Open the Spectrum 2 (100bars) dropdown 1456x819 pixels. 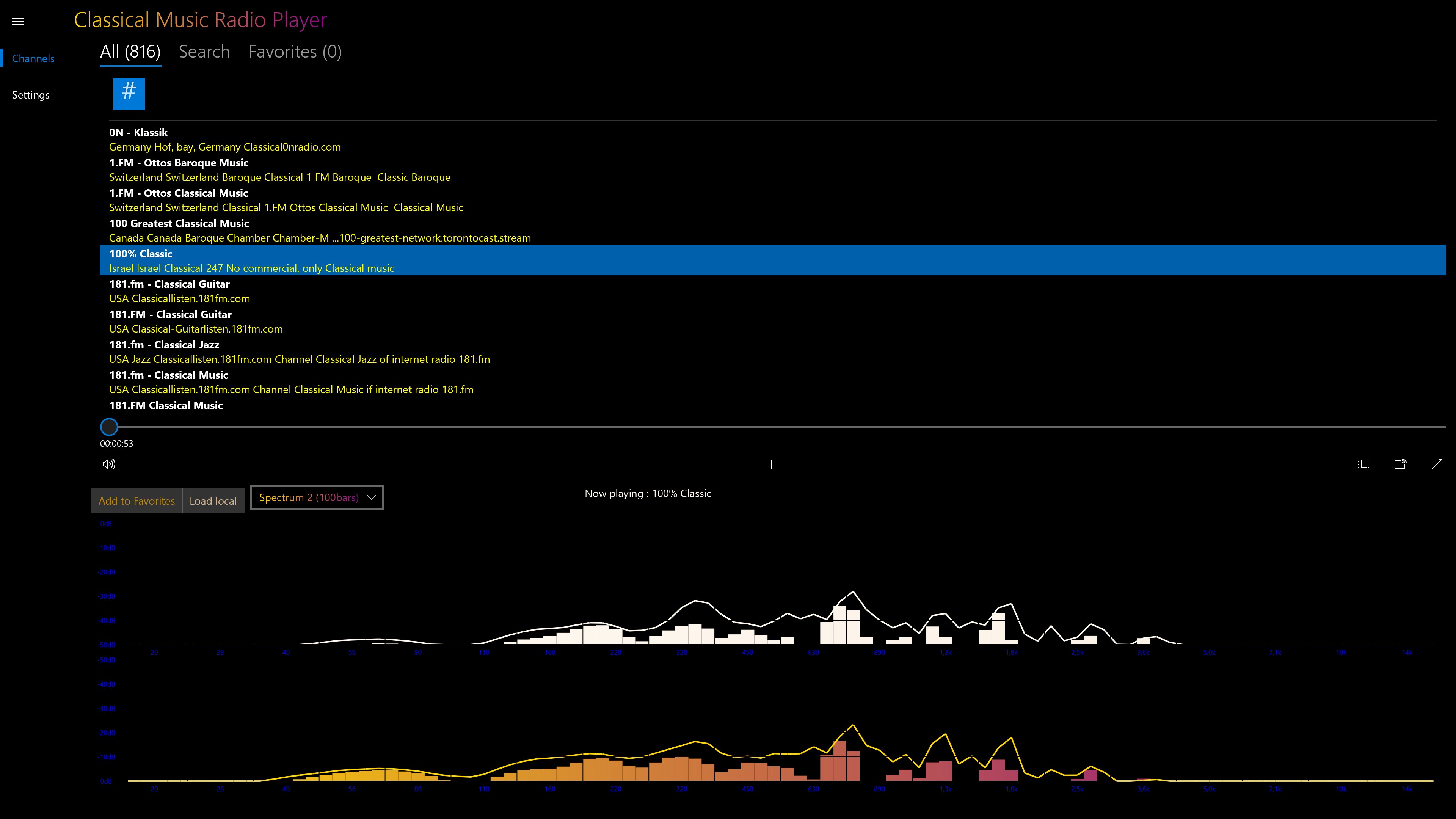[317, 497]
